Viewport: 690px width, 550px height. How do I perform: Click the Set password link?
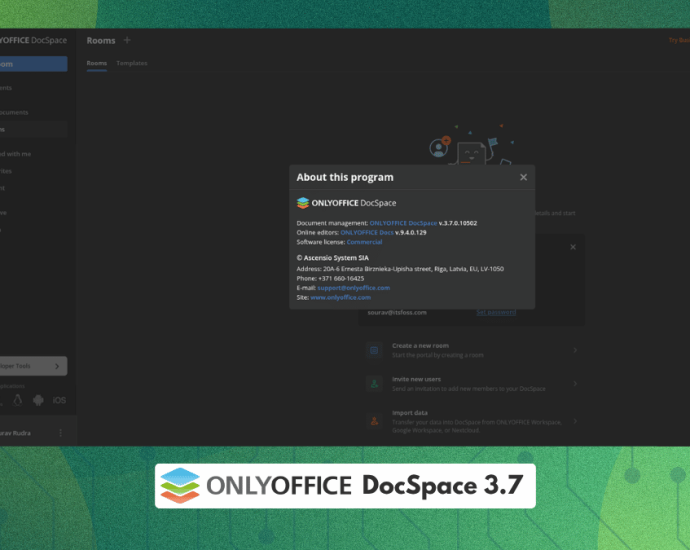[x=496, y=312]
